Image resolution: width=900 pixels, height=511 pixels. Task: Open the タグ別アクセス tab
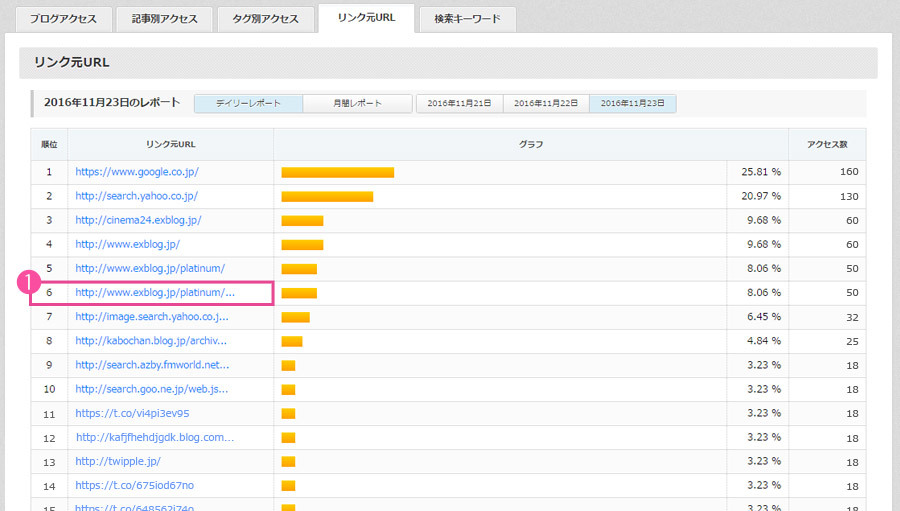pos(266,19)
